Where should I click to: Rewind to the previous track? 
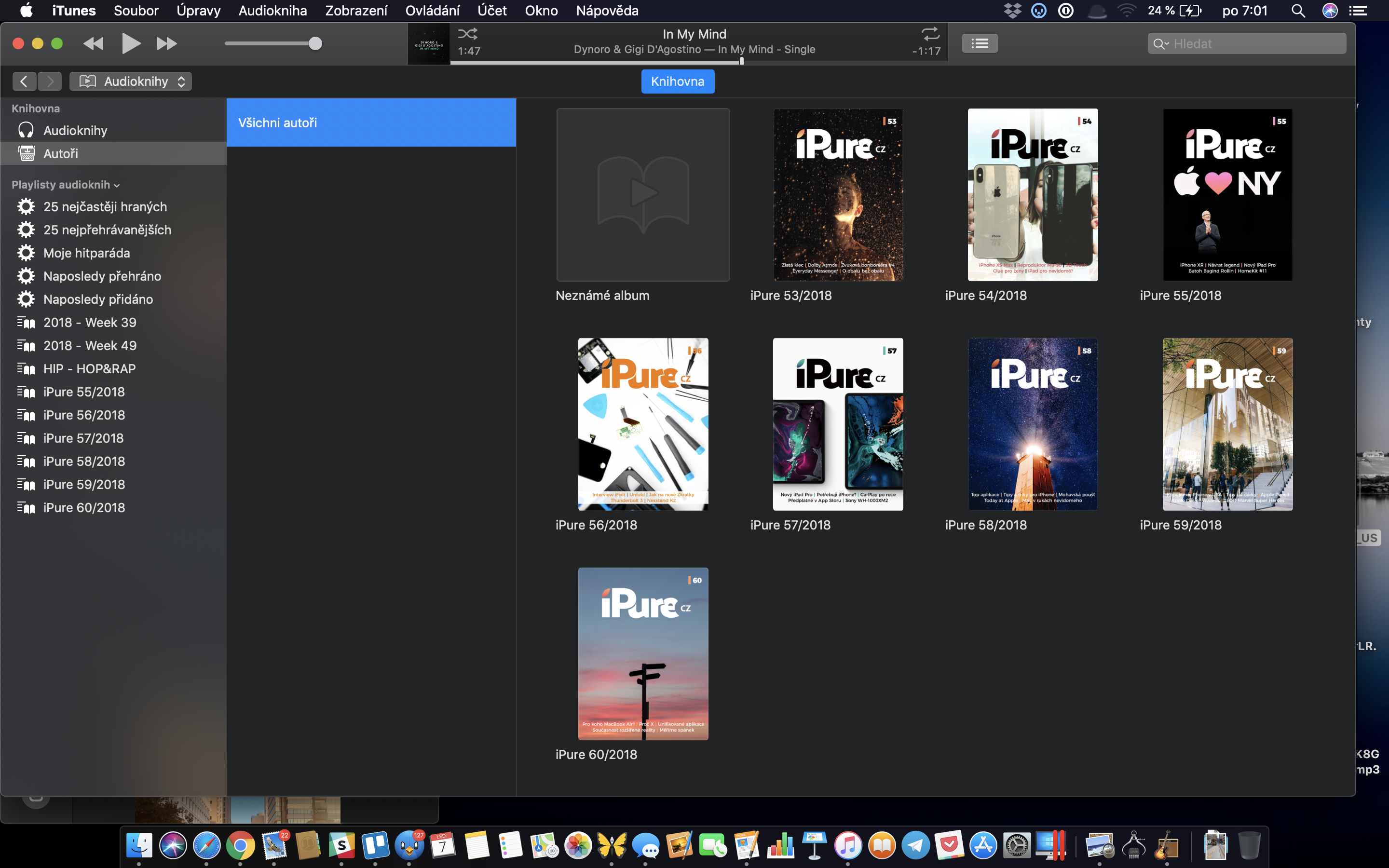pyautogui.click(x=94, y=43)
